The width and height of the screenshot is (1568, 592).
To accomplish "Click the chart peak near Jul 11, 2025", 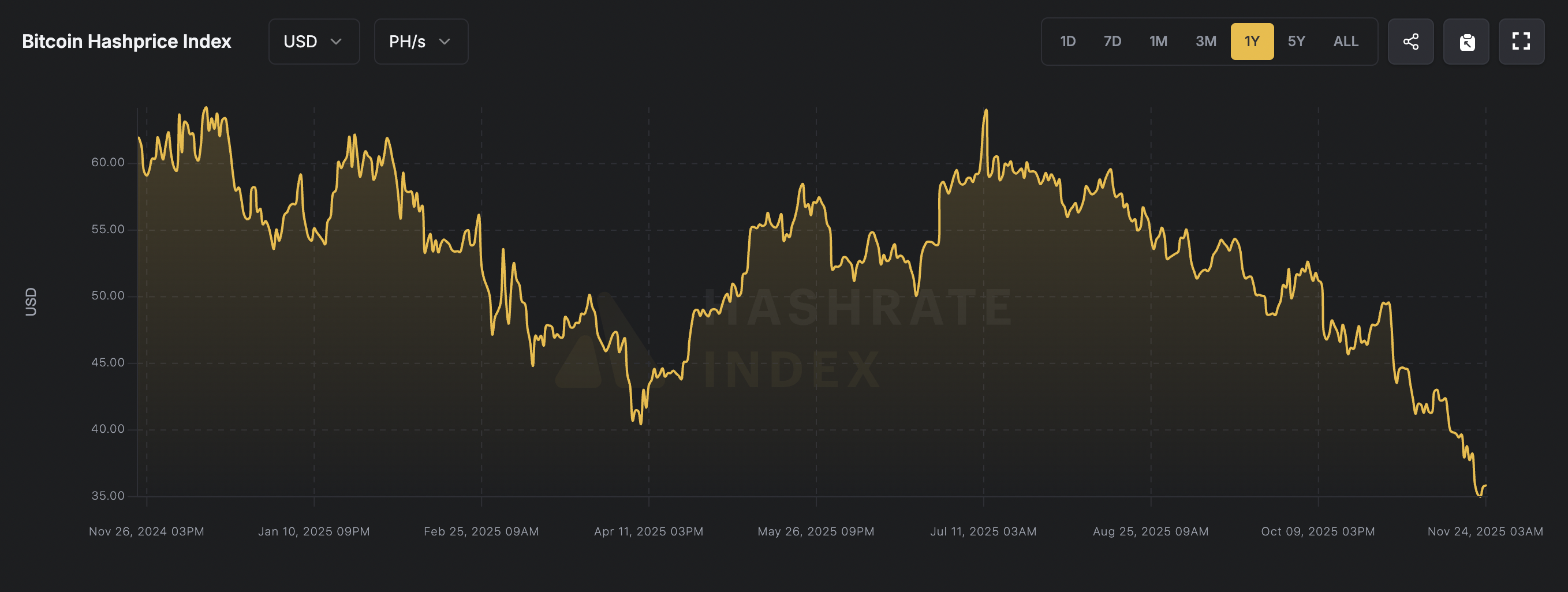I will click(x=985, y=111).
